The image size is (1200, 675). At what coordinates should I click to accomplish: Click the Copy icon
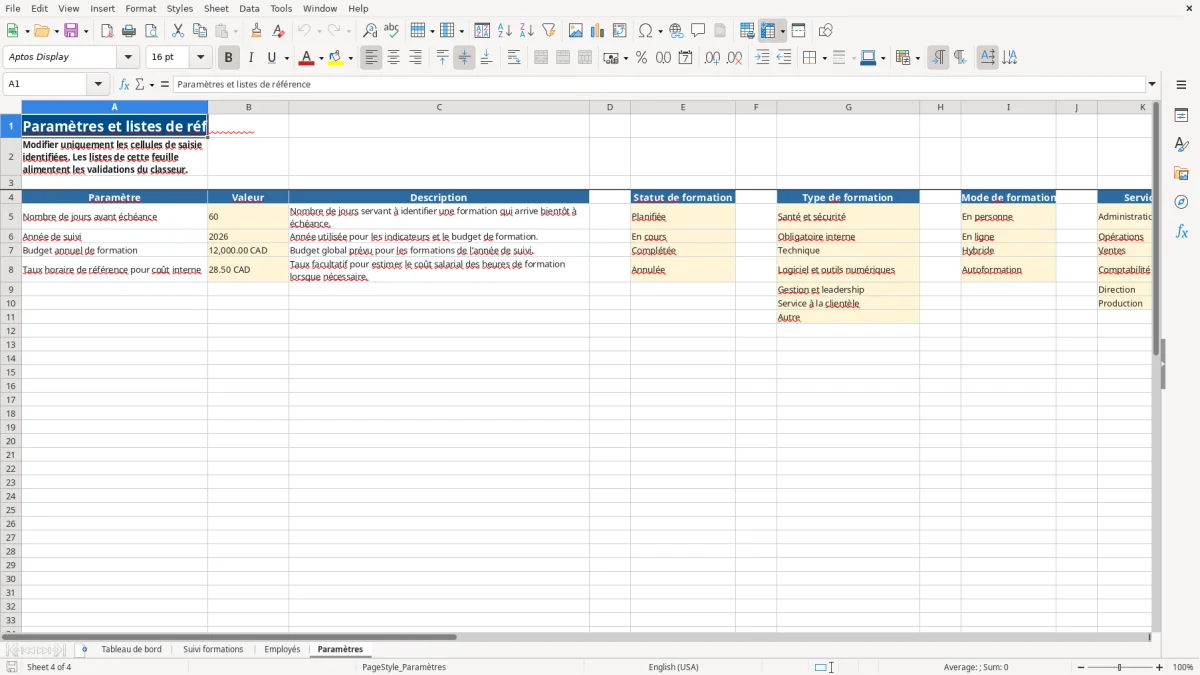[200, 31]
